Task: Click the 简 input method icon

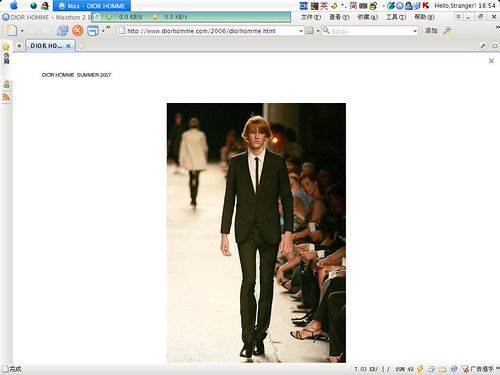Action: coord(353,5)
